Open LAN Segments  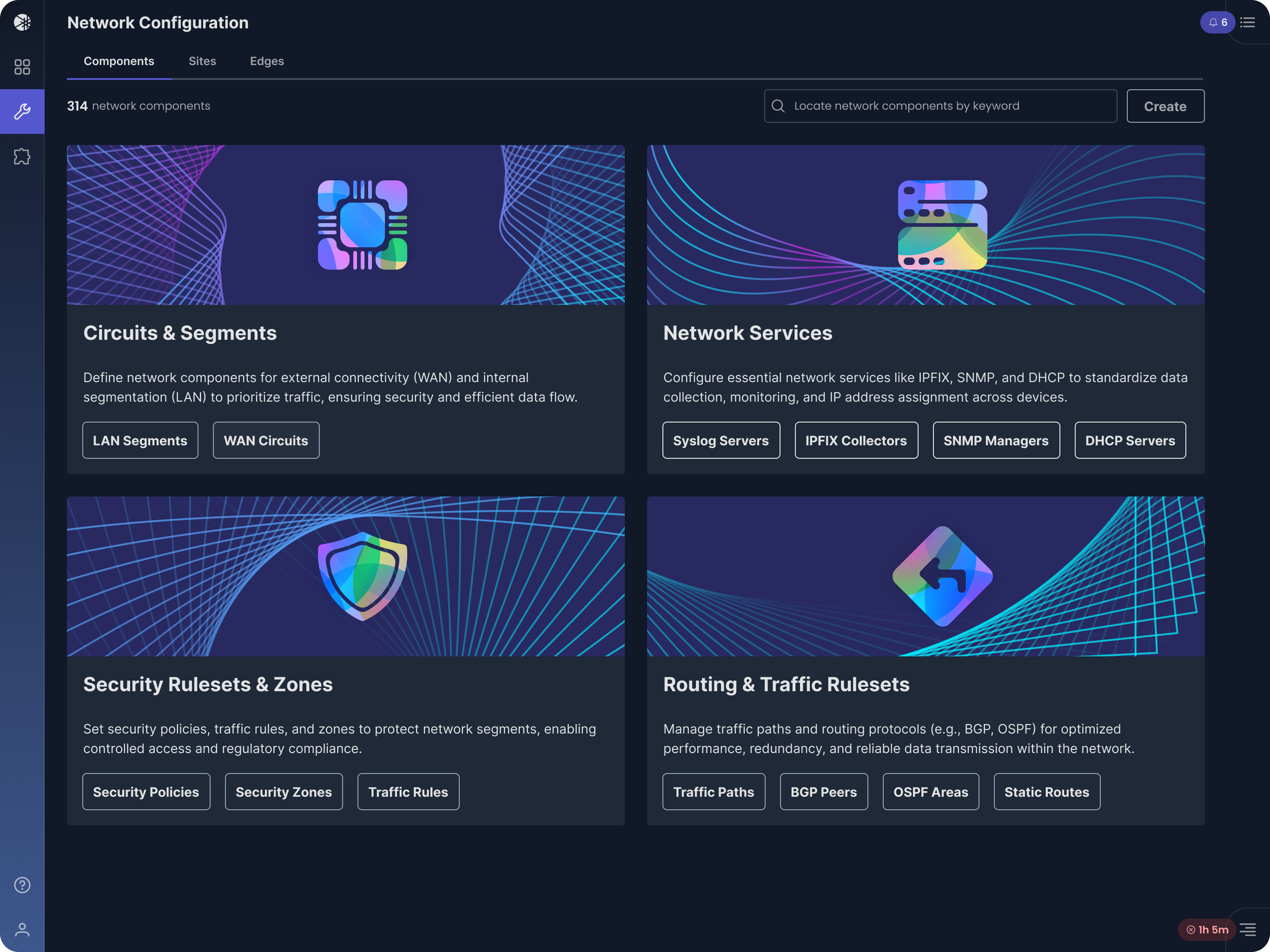(140, 440)
